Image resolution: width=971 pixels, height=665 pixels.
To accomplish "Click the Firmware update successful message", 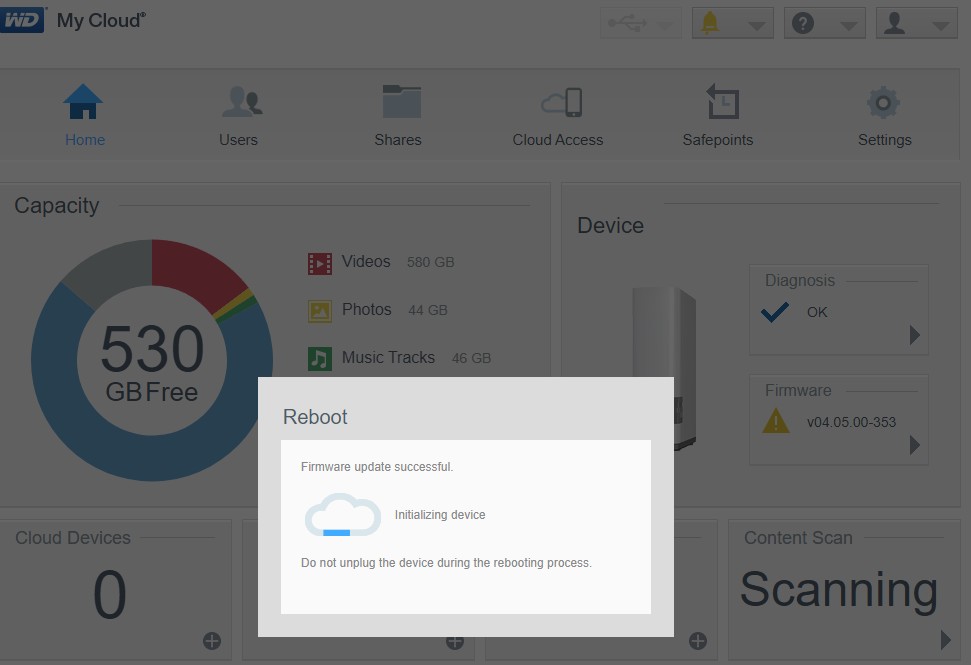I will (x=377, y=467).
